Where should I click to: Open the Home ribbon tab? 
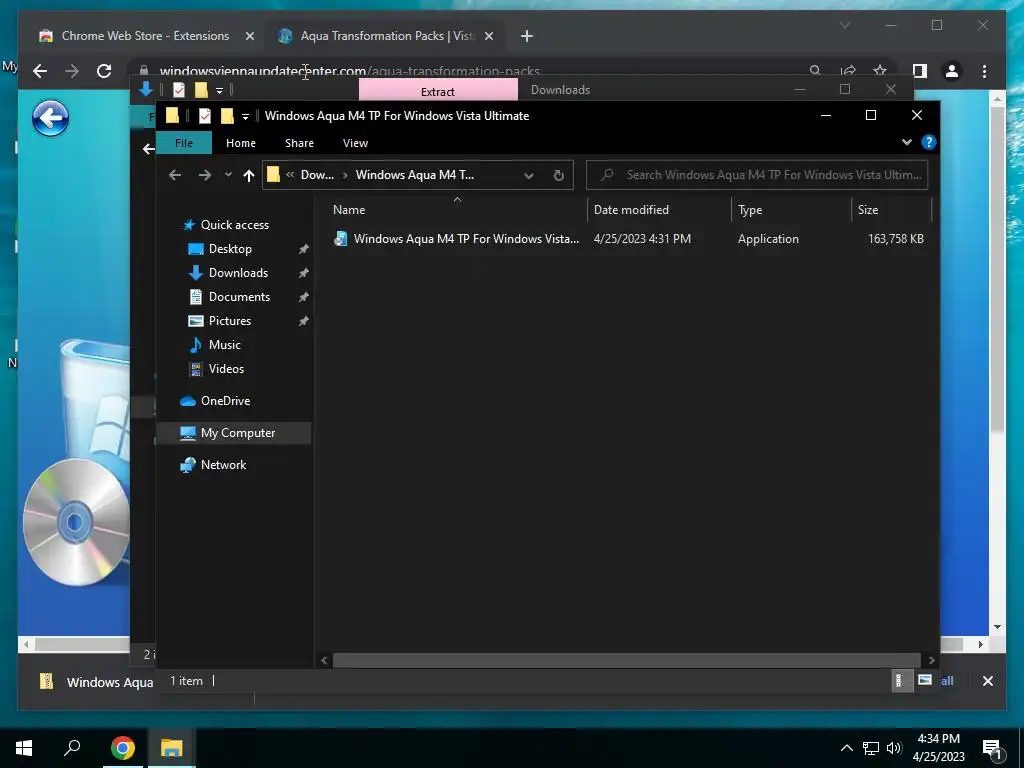click(241, 143)
